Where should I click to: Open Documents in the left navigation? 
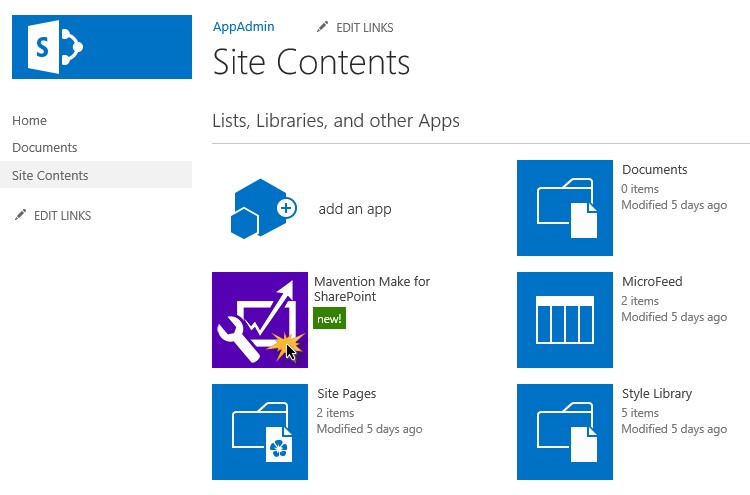click(x=45, y=148)
